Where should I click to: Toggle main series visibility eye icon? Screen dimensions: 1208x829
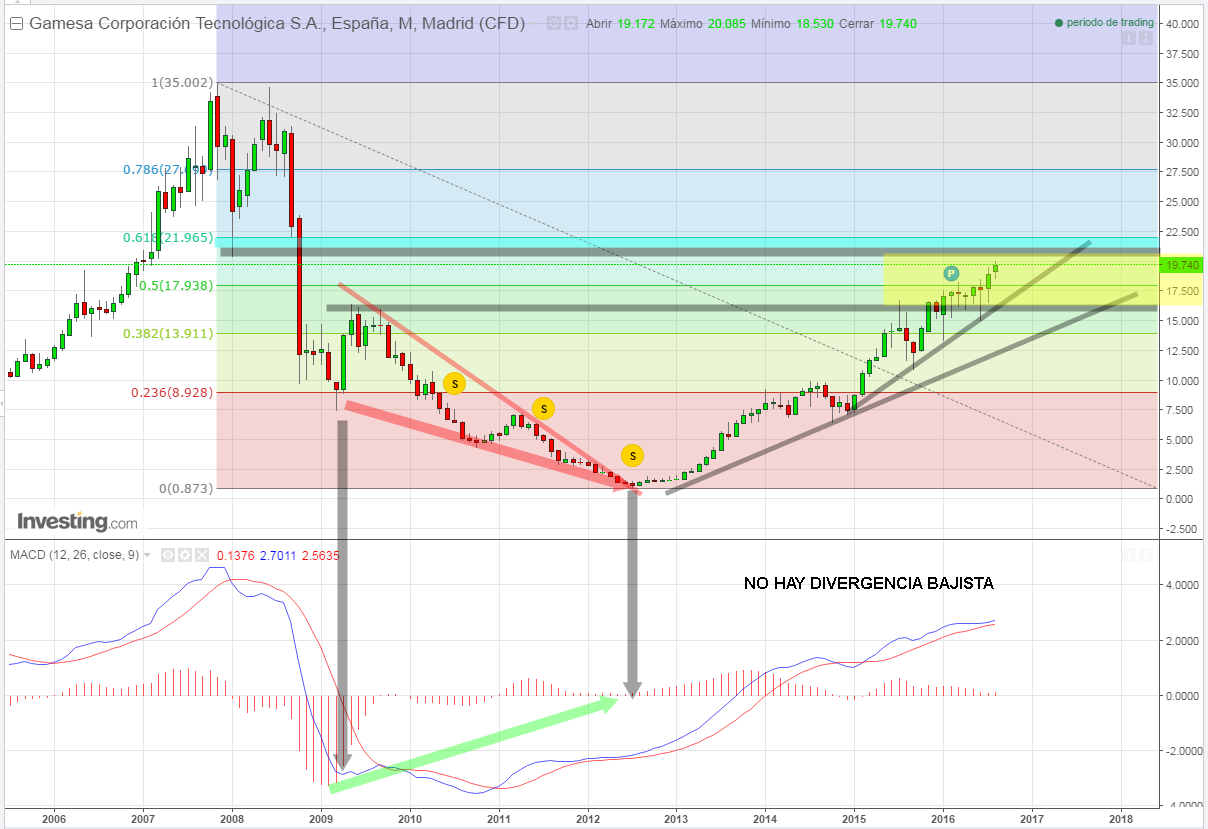(553, 24)
